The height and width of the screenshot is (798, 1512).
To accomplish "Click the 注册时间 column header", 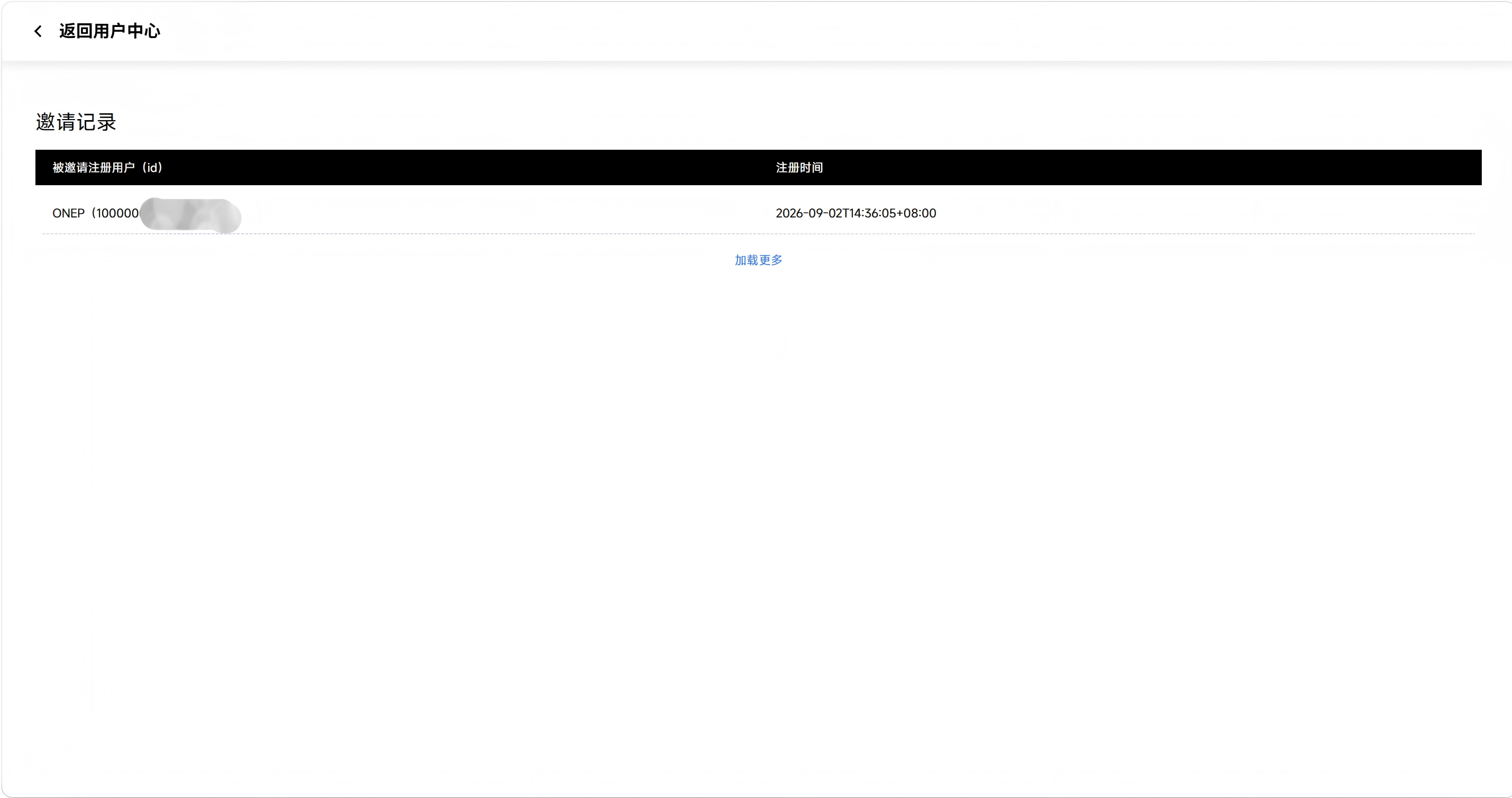I will point(799,167).
